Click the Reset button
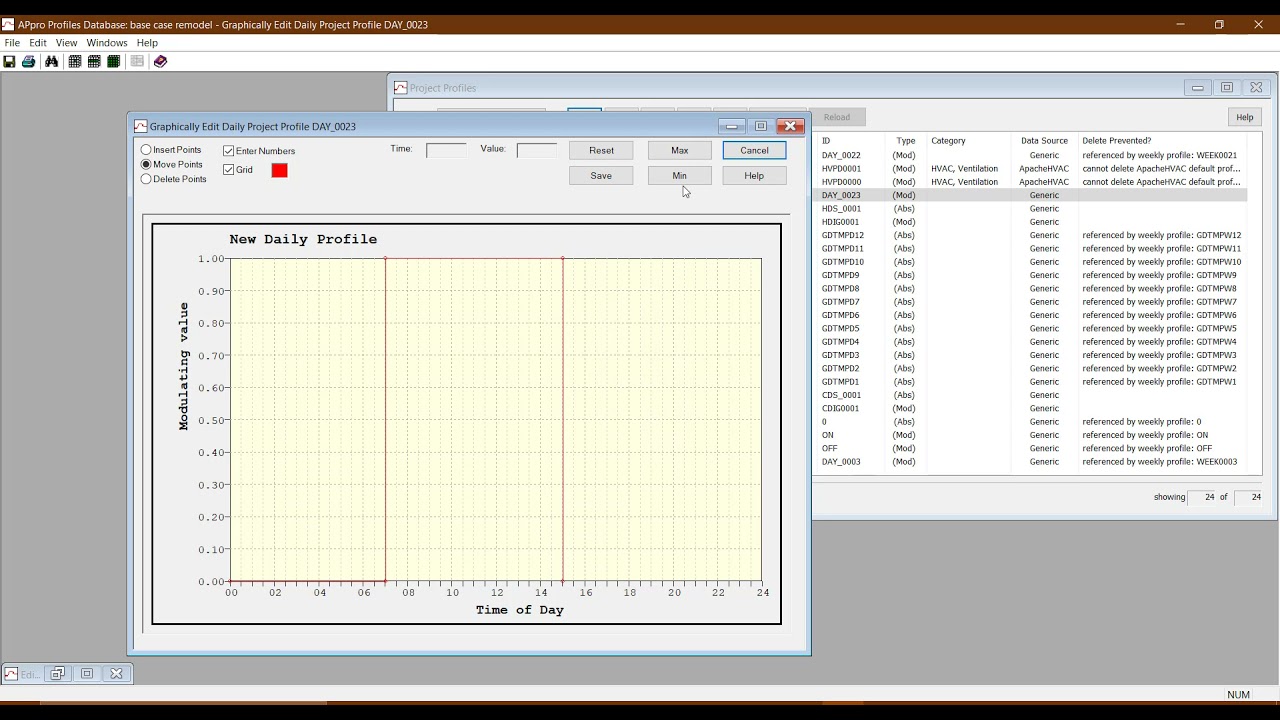 click(601, 150)
